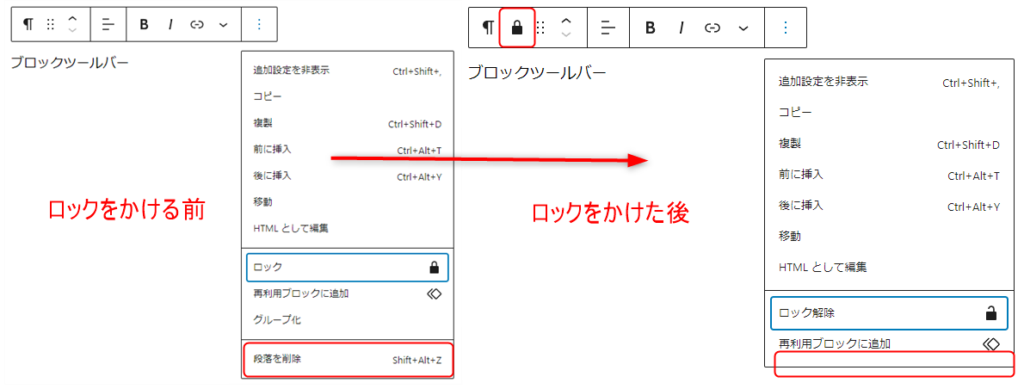Expand more formatting chevron in left toolbar
The image size is (1024, 389).
[223, 25]
